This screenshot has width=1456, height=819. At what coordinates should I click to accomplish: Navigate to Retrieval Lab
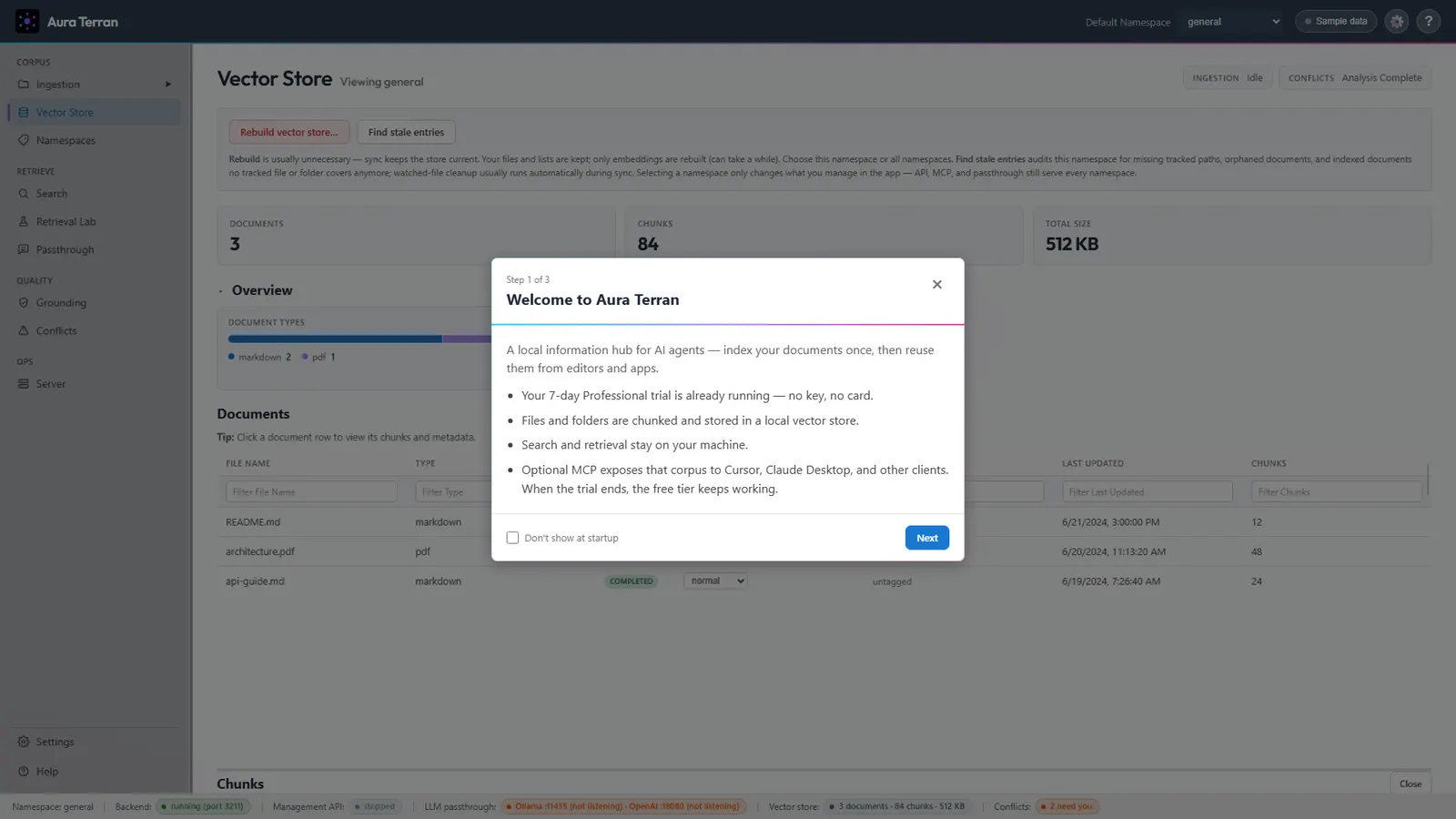(95, 222)
